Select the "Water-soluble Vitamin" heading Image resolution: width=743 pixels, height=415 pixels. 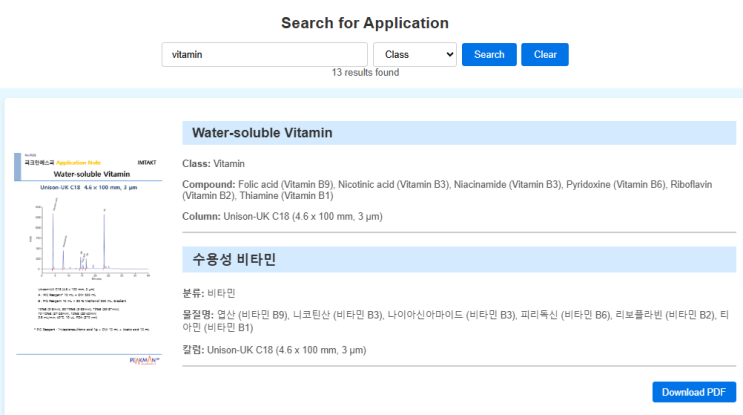262,133
